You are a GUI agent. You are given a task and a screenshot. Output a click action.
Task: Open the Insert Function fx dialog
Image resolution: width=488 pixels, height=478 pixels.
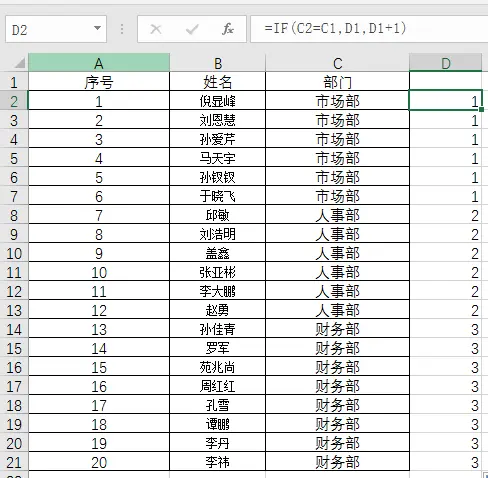click(x=228, y=29)
